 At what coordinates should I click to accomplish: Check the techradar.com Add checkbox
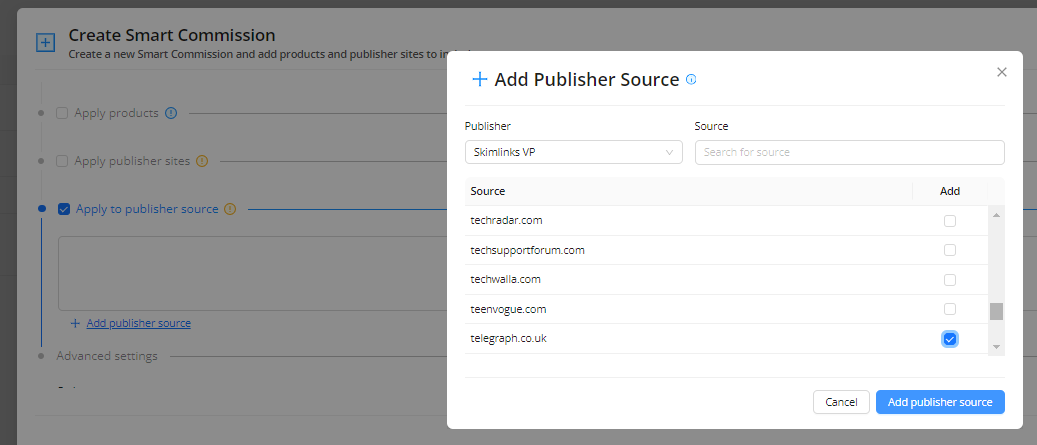[x=950, y=220]
